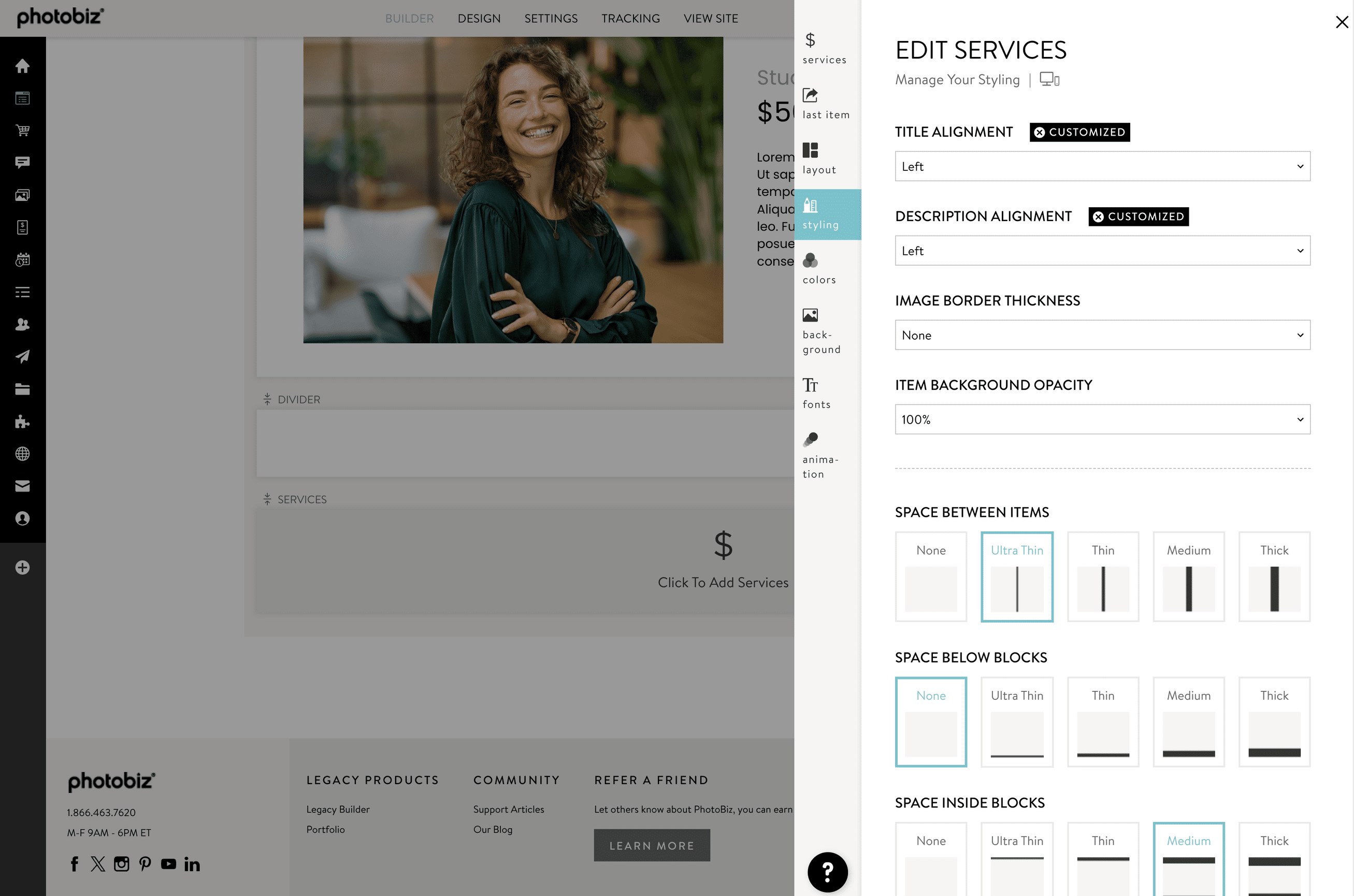This screenshot has width=1354, height=896.
Task: Open the Item Background Opacity dropdown
Action: pyautogui.click(x=1102, y=419)
